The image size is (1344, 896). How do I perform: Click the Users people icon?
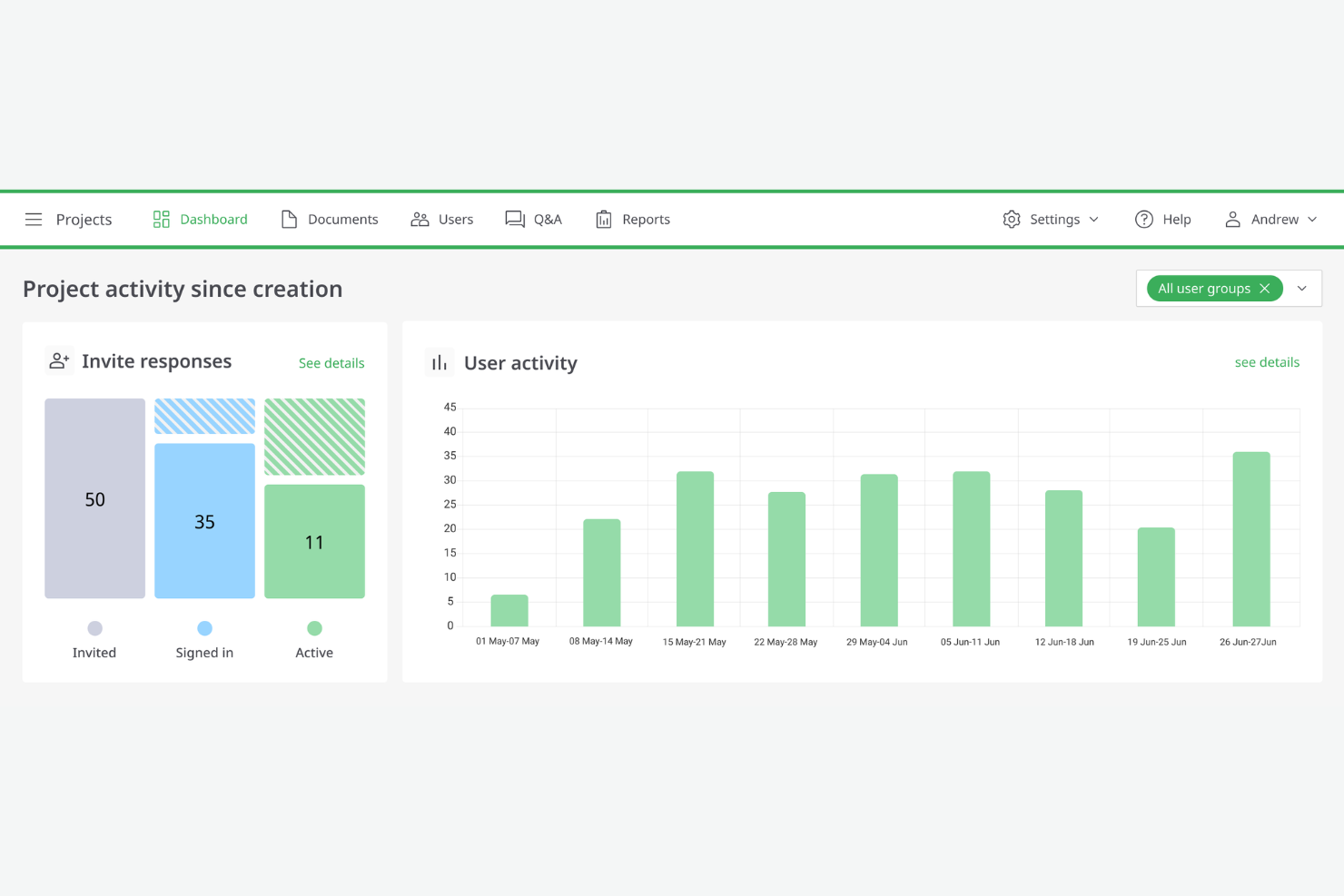(x=420, y=219)
